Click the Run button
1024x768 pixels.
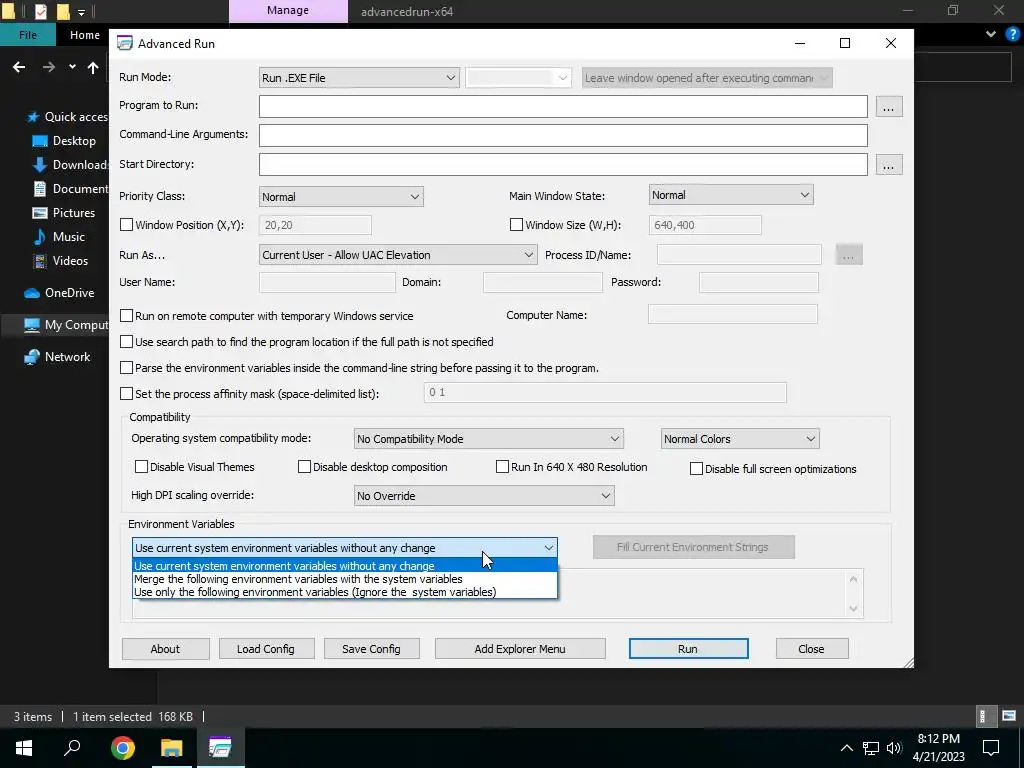click(x=688, y=648)
